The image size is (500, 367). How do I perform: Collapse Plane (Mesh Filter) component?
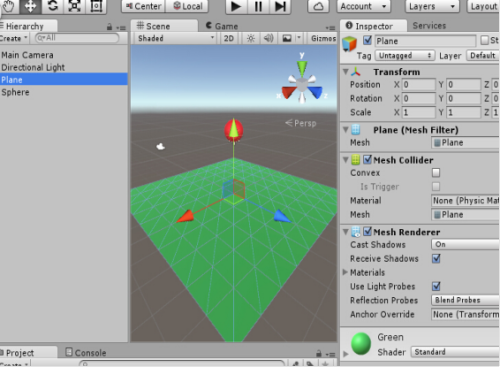(x=346, y=129)
